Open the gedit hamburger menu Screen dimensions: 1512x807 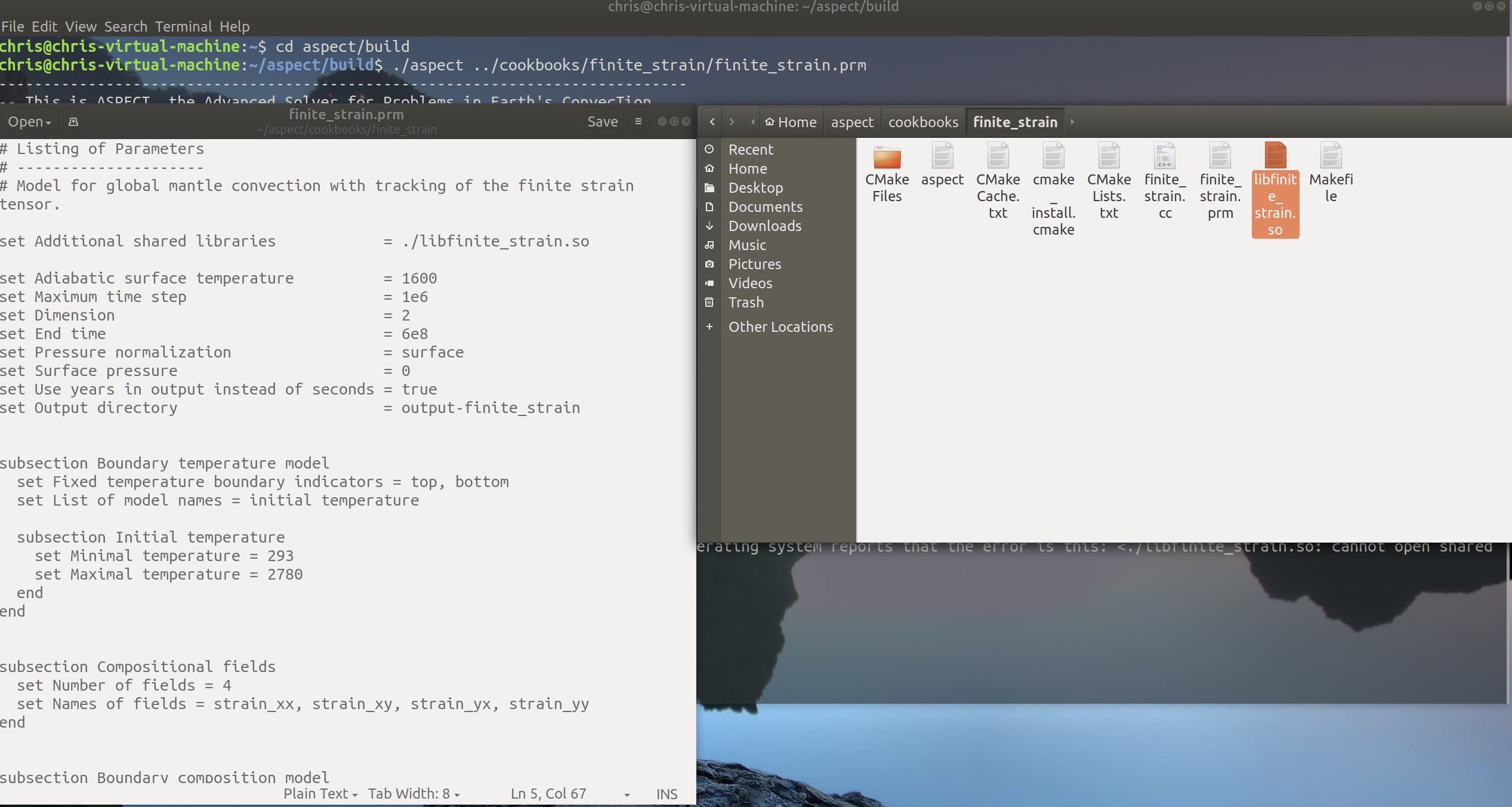click(x=638, y=121)
